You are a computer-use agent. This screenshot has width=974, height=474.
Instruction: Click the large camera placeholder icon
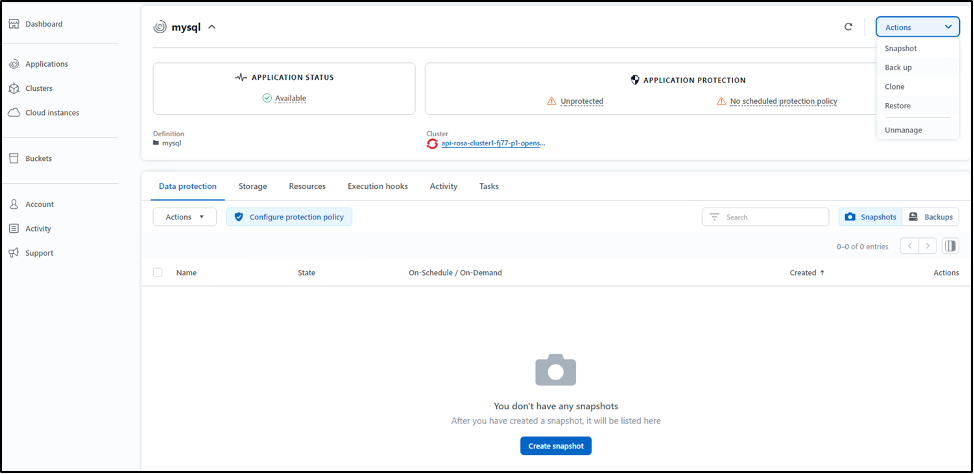(555, 370)
